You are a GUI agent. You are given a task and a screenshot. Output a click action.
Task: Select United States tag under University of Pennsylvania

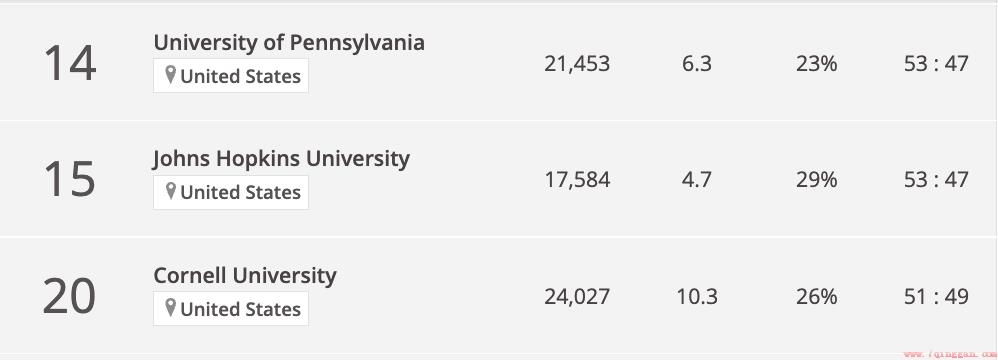[x=231, y=76]
